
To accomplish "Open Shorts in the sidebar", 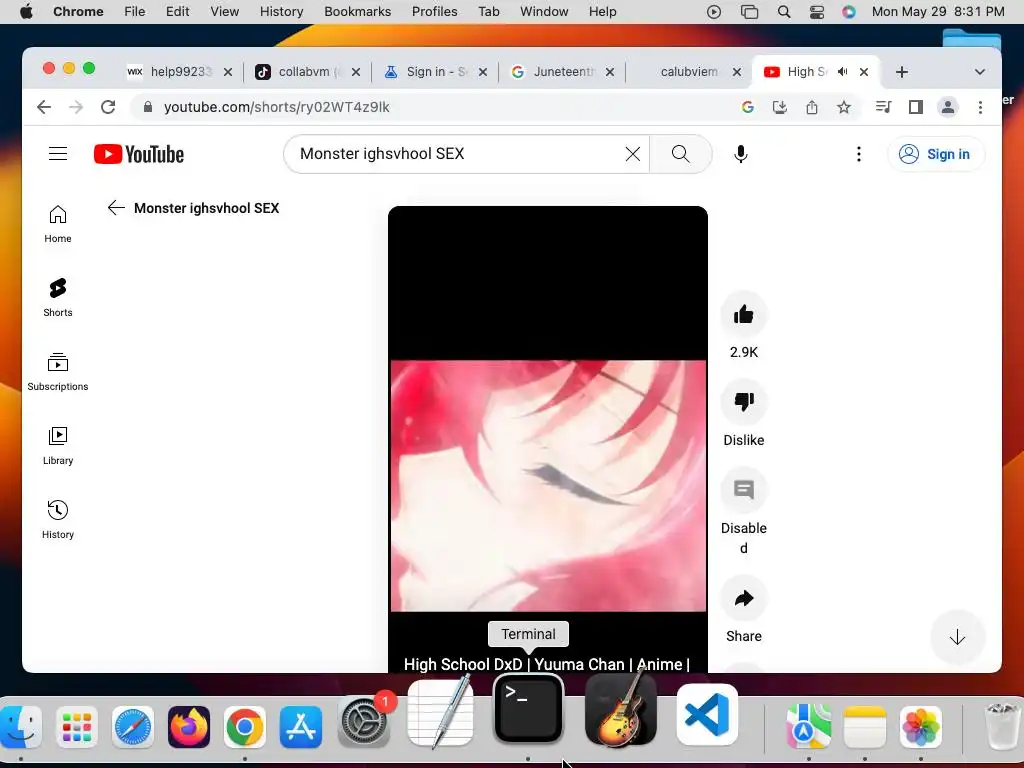I will click(x=58, y=298).
